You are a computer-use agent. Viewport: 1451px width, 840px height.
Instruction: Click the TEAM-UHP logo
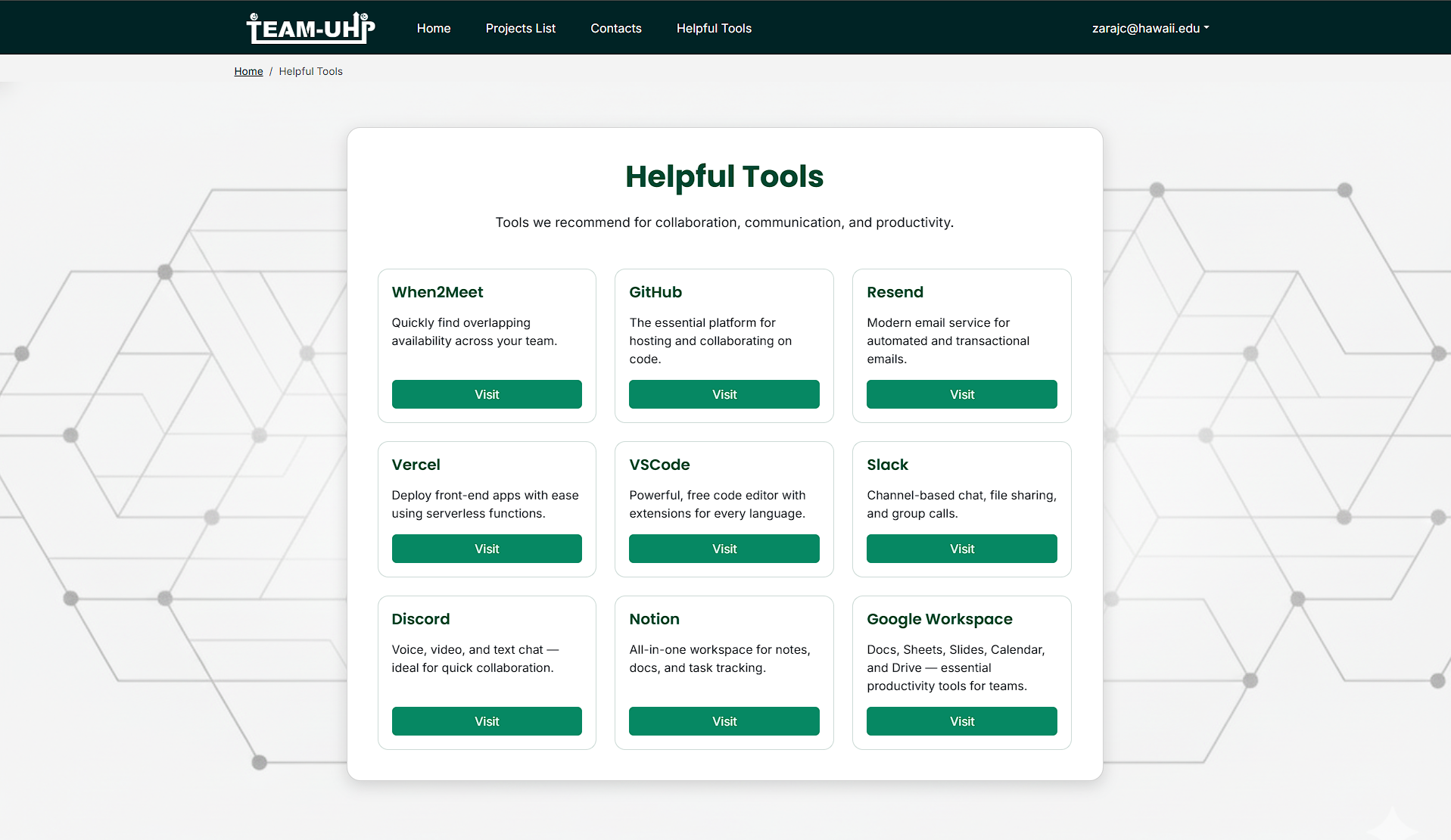click(310, 28)
